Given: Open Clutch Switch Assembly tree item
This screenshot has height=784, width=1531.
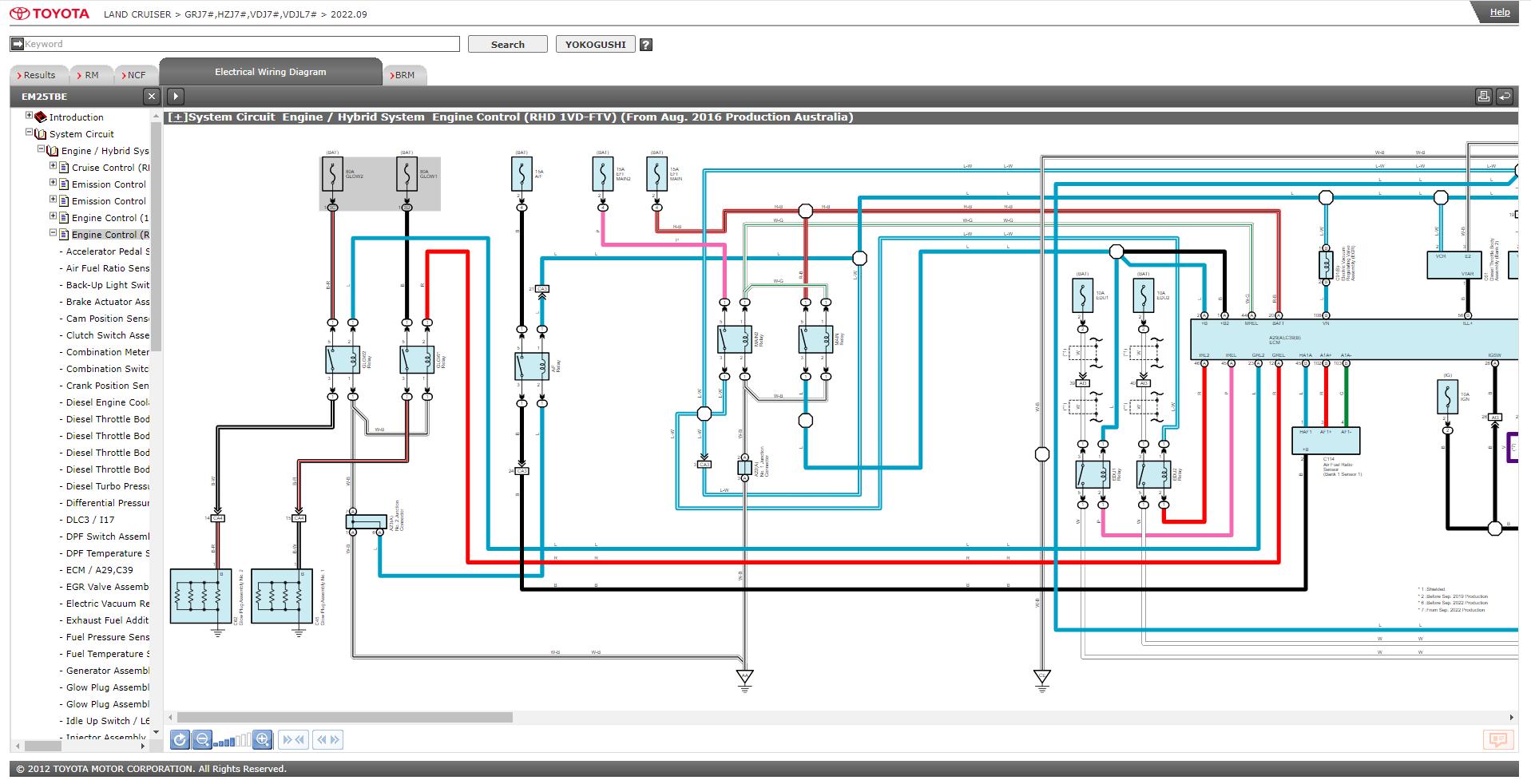Looking at the screenshot, I should pyautogui.click(x=108, y=335).
